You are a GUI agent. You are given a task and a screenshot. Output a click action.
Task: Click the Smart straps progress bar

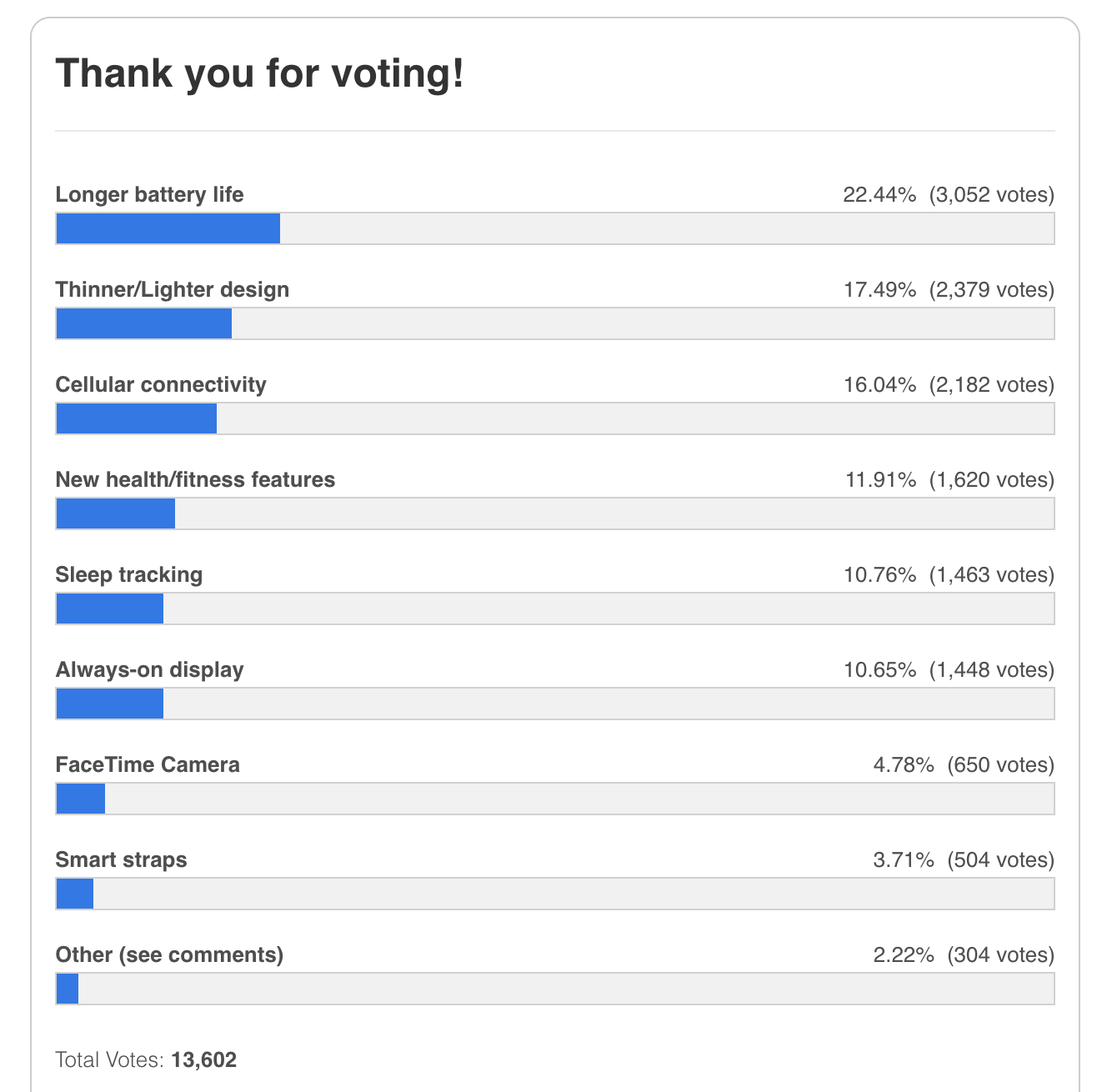[554, 894]
